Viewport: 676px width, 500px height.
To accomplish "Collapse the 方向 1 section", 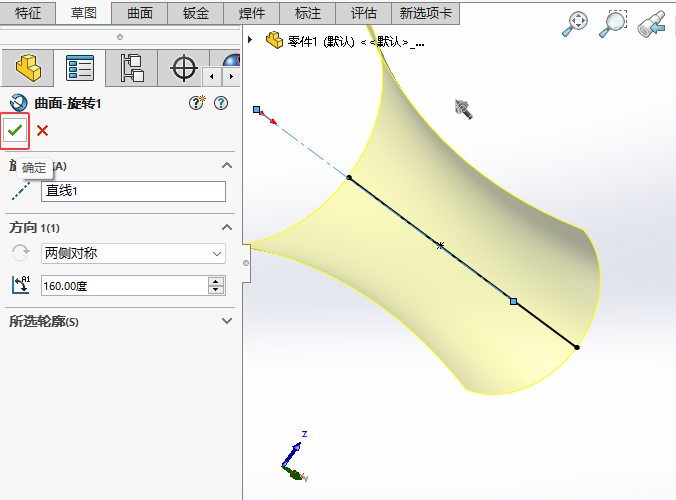I will point(227,227).
